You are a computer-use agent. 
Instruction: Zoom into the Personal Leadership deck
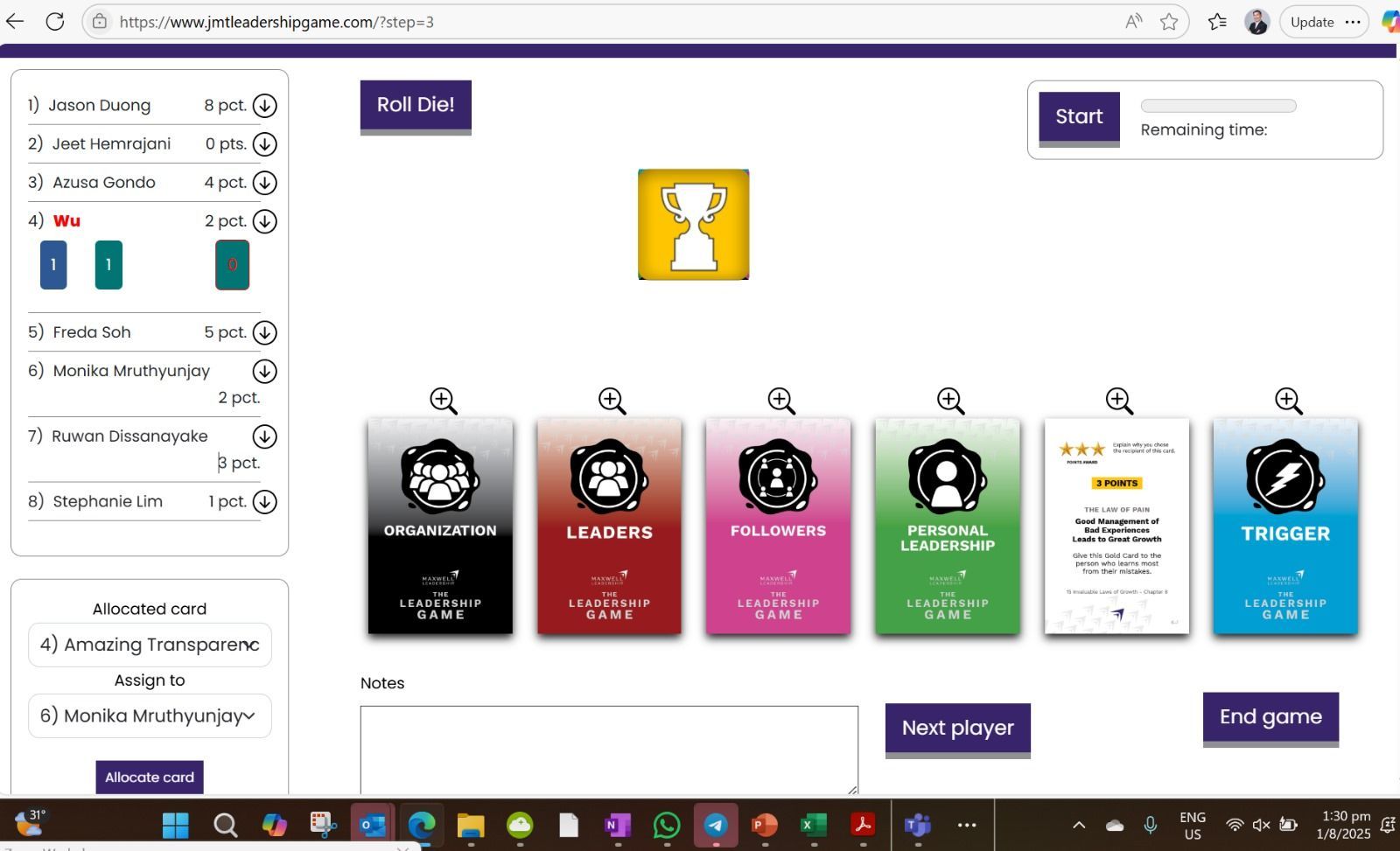tap(948, 400)
